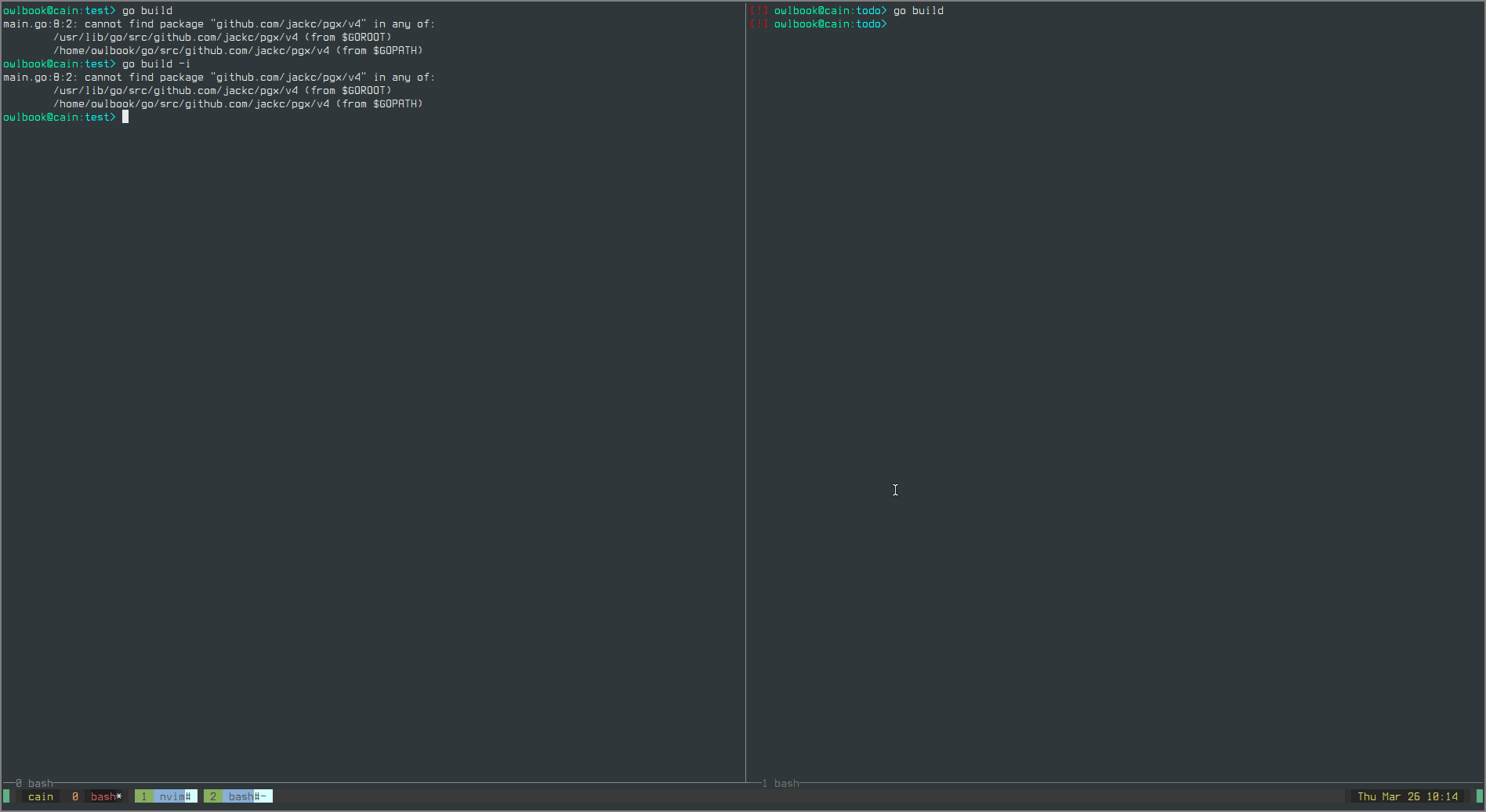Click the red [!] marker on first right-pane prompt
The height and width of the screenshot is (812, 1486).
point(759,11)
